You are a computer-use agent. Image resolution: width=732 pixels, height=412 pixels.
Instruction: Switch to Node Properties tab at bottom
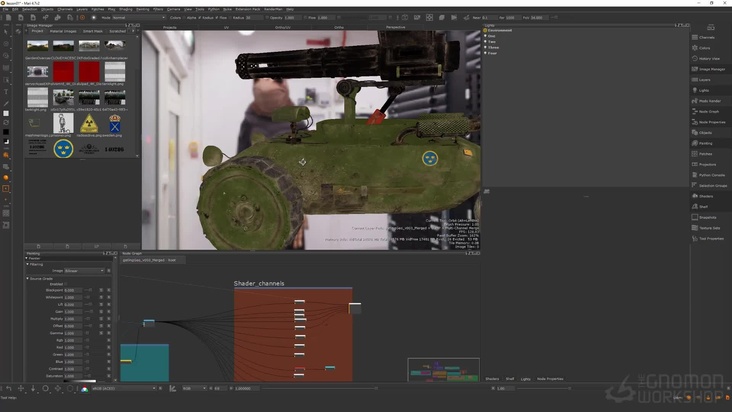coord(549,379)
